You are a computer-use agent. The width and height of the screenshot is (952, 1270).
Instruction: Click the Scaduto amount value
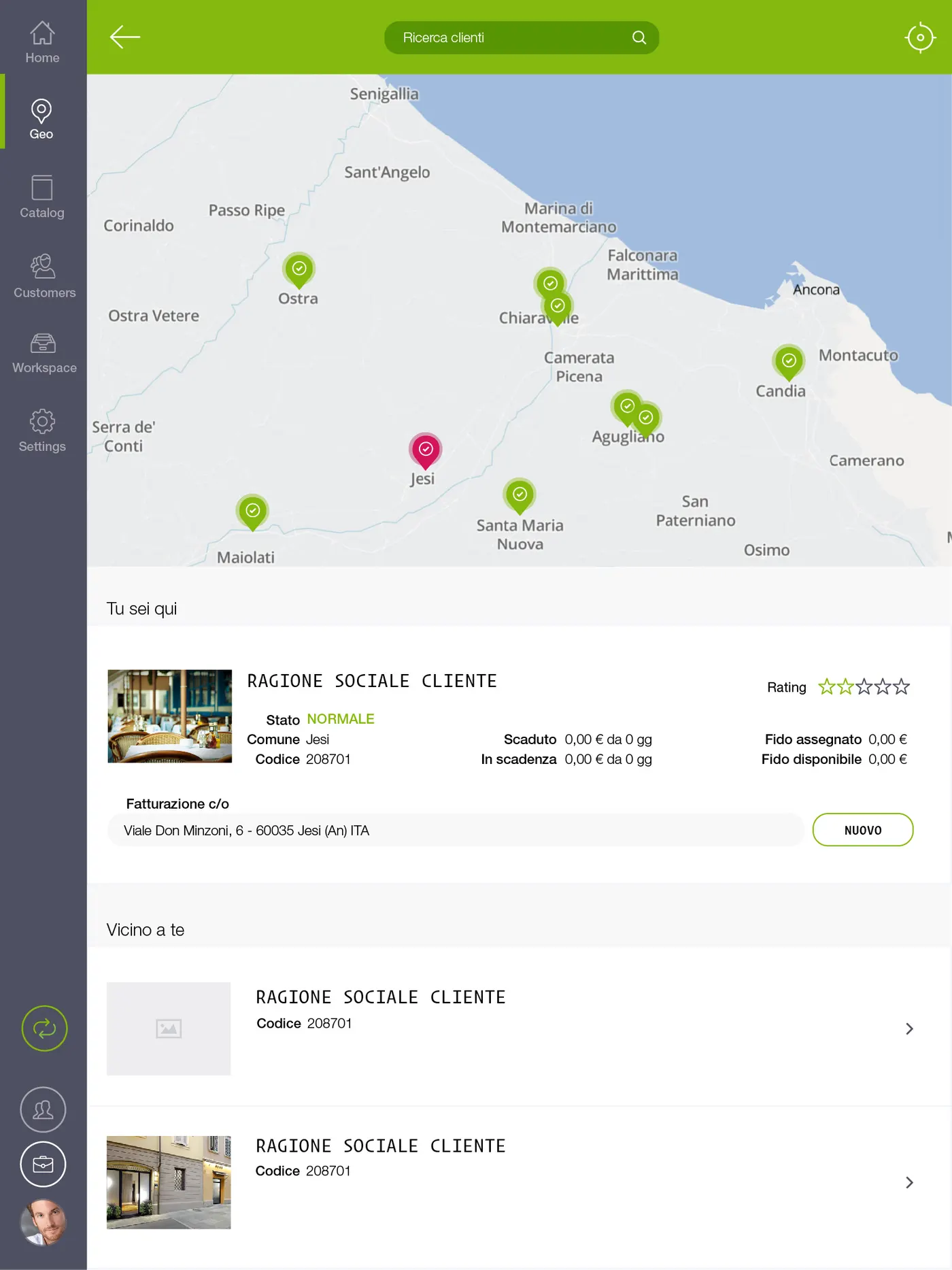click(x=608, y=739)
